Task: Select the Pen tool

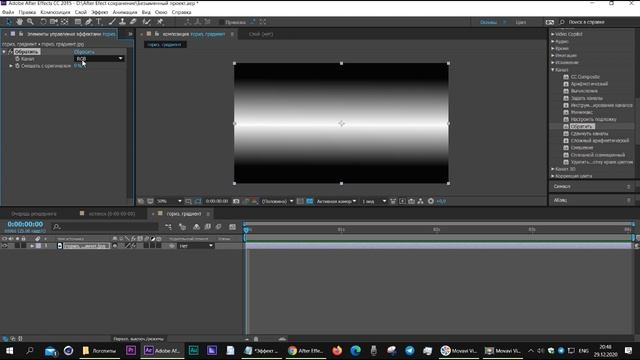Action: pyautogui.click(x=89, y=22)
